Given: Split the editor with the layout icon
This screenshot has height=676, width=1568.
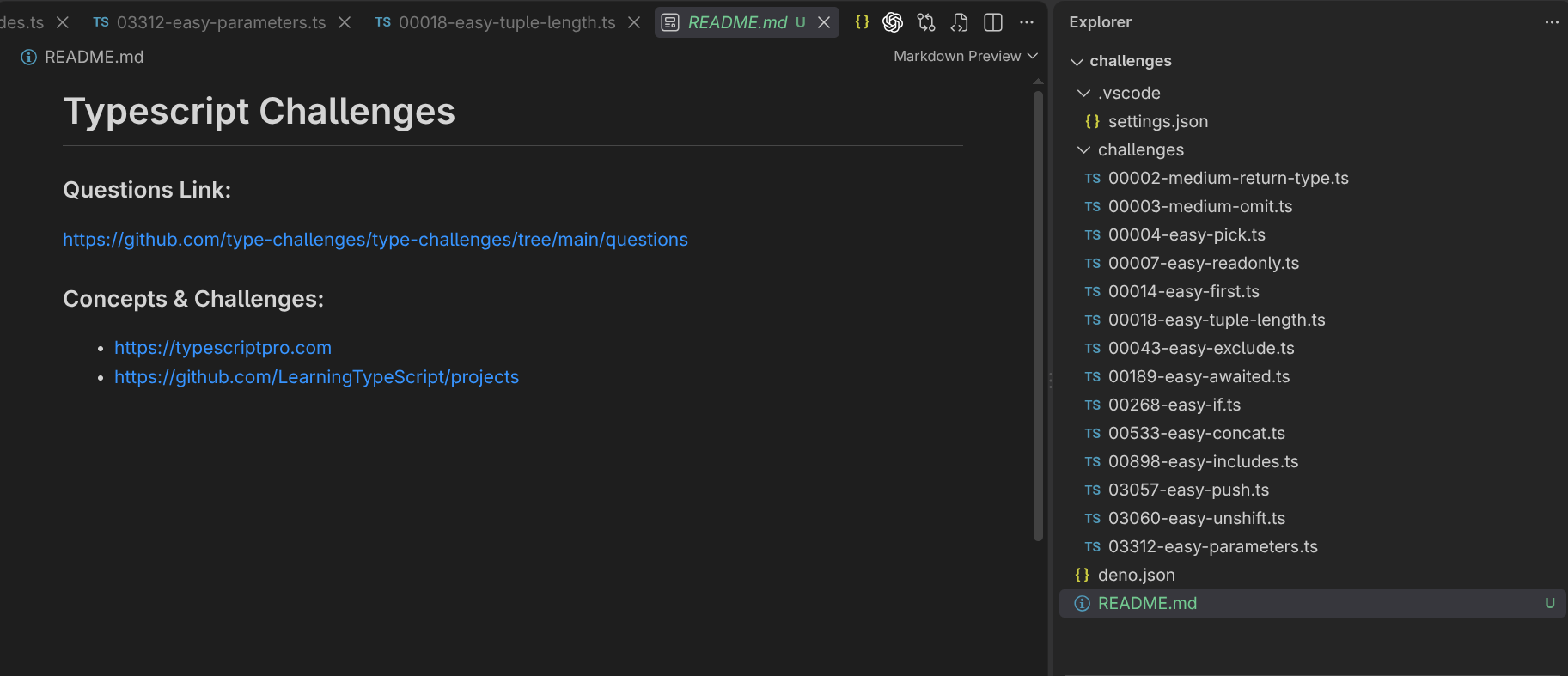Looking at the screenshot, I should (x=993, y=22).
